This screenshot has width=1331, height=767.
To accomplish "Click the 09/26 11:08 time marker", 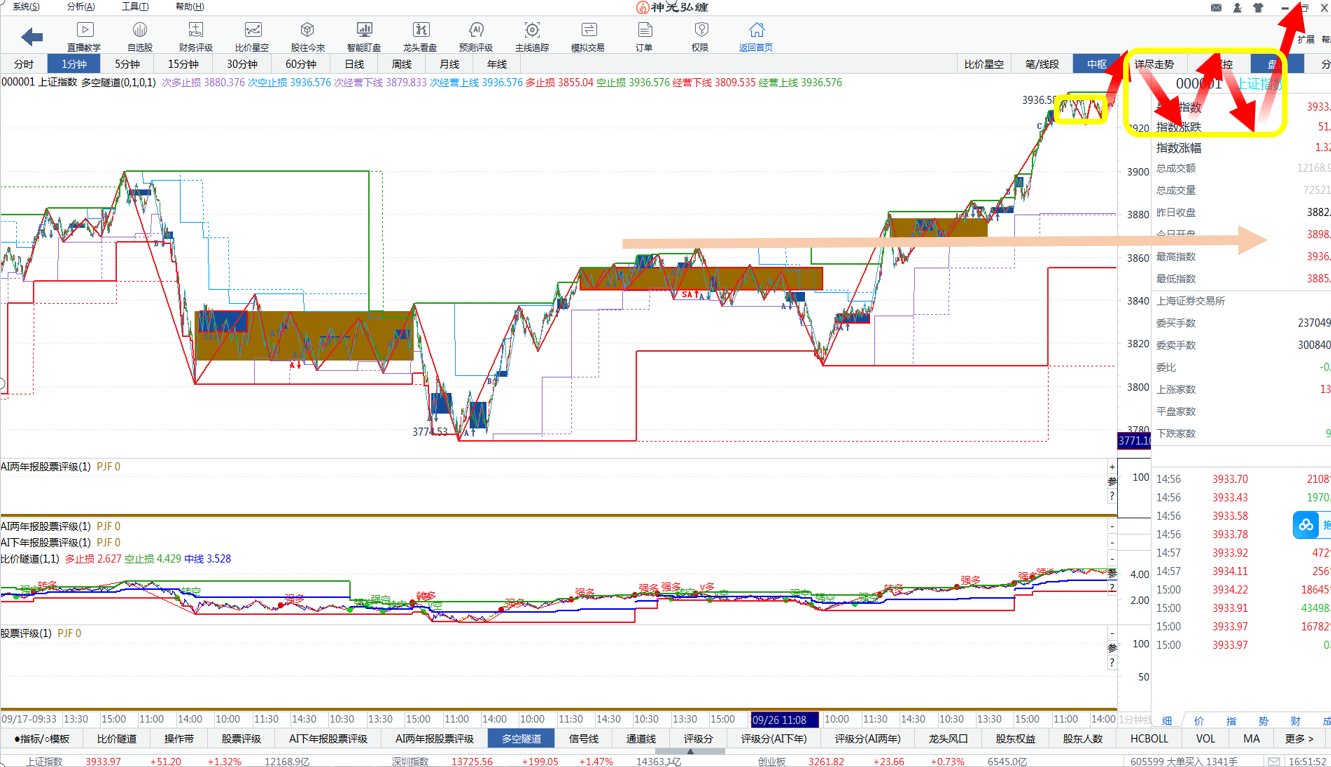I will pyautogui.click(x=784, y=719).
